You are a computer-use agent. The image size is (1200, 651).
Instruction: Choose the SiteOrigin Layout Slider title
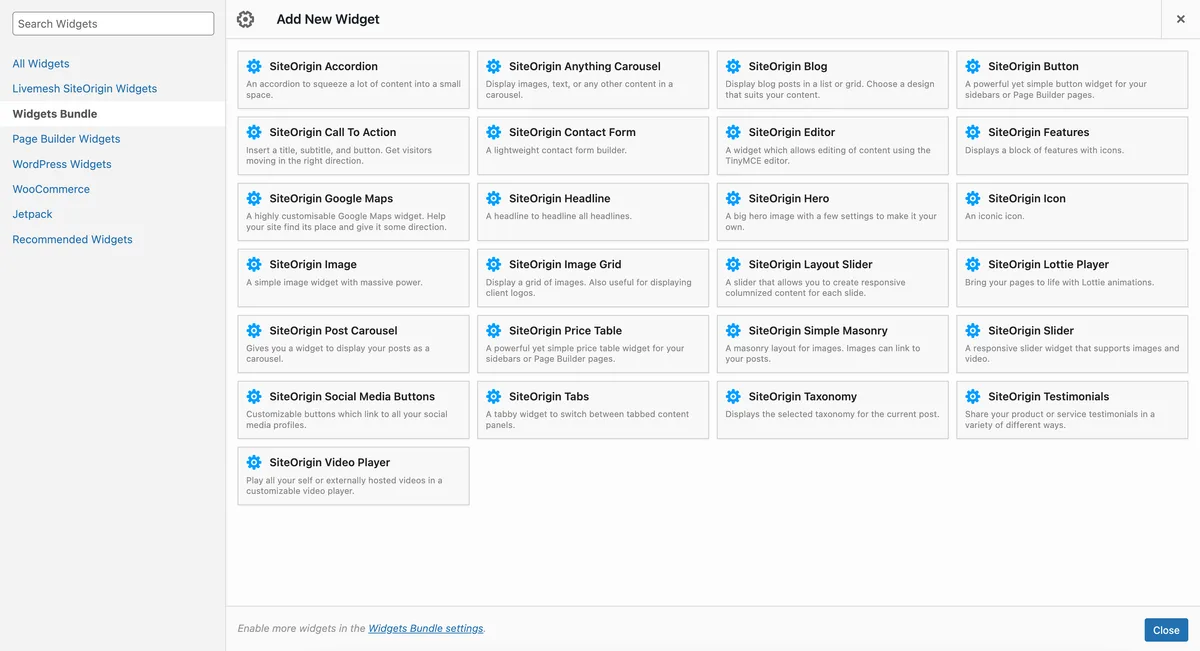point(811,264)
